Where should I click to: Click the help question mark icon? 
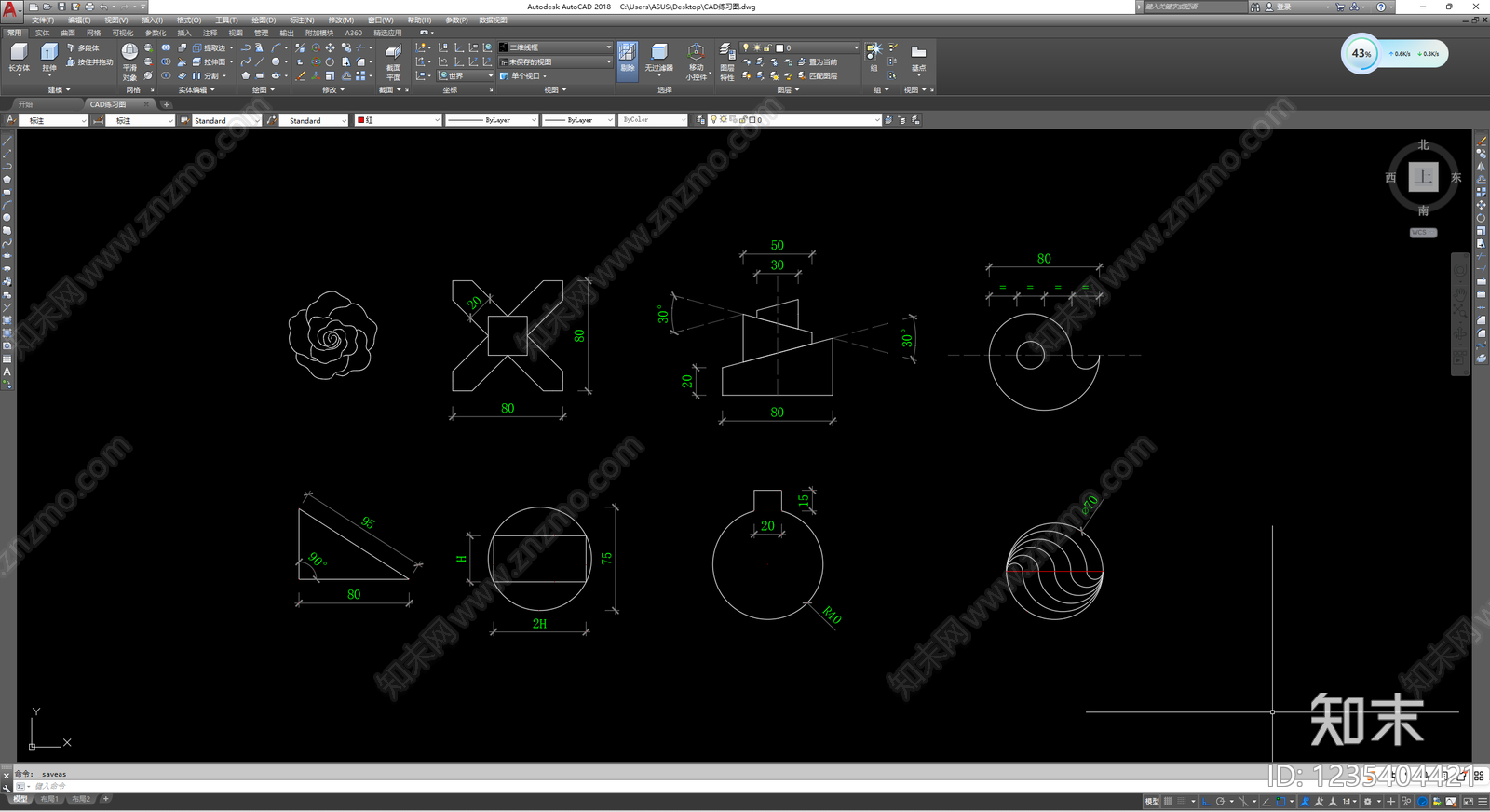[1381, 7]
